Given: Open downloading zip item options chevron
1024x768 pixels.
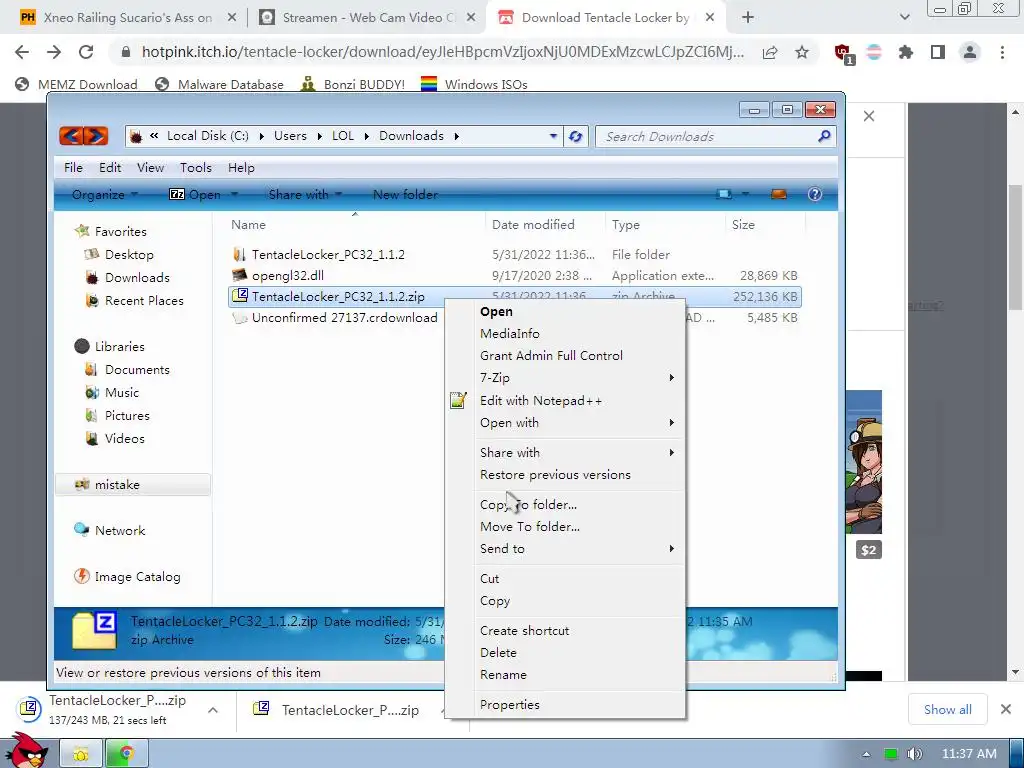Looking at the screenshot, I should click(x=213, y=710).
